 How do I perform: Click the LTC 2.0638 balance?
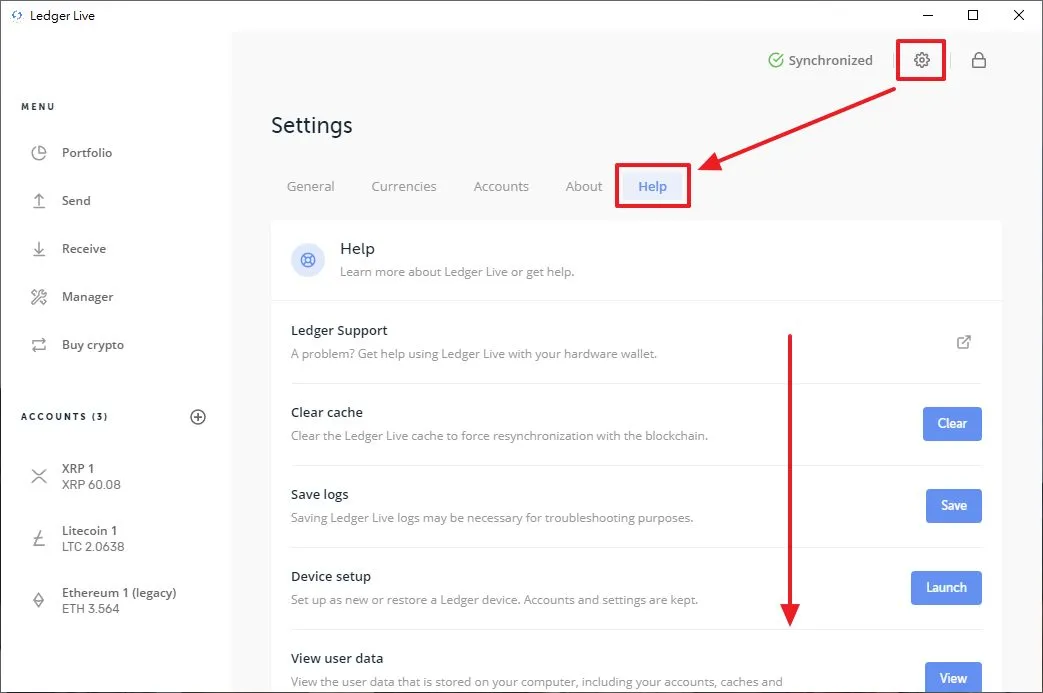coord(93,546)
